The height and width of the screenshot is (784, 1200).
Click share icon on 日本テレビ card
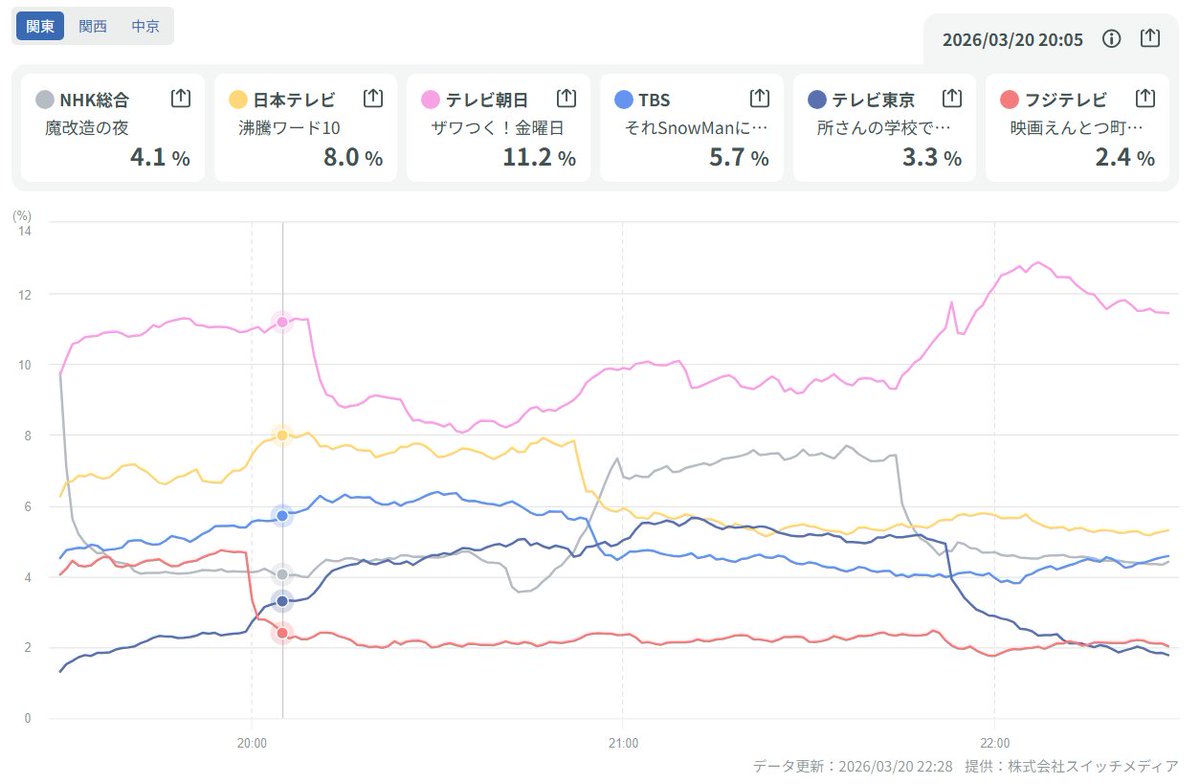[x=373, y=98]
